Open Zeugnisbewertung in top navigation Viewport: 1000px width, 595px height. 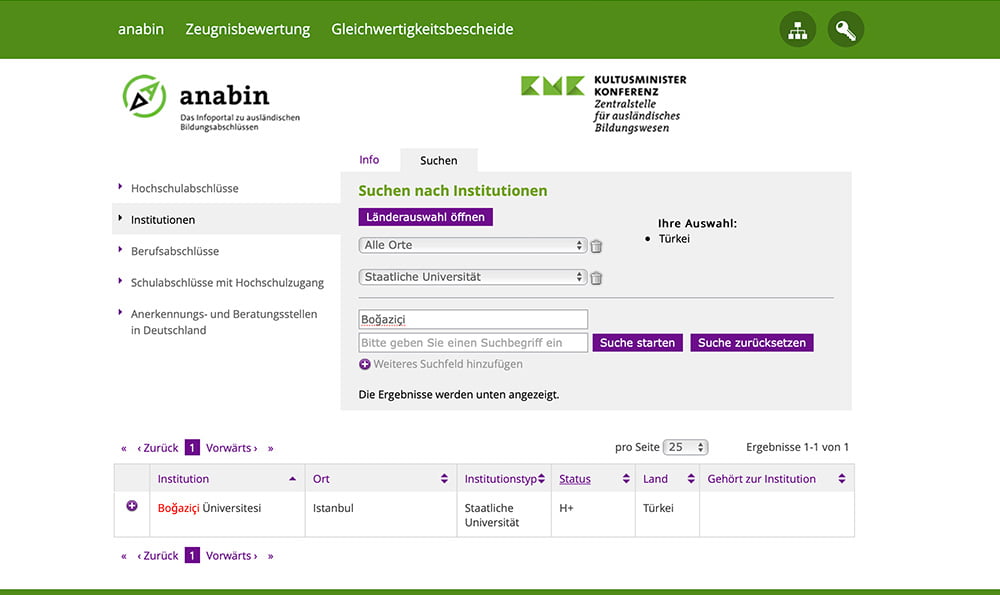(247, 29)
